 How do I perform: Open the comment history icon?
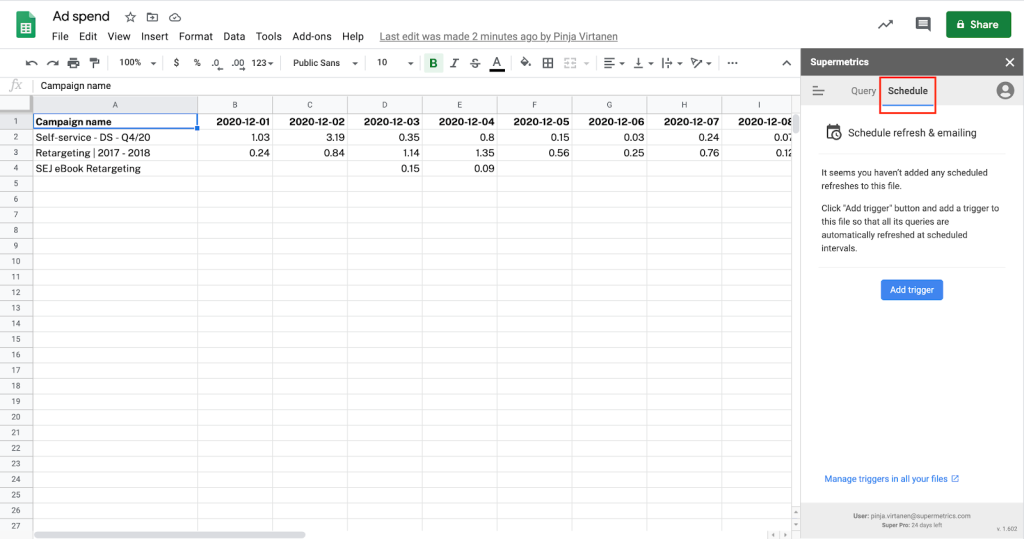click(x=922, y=24)
